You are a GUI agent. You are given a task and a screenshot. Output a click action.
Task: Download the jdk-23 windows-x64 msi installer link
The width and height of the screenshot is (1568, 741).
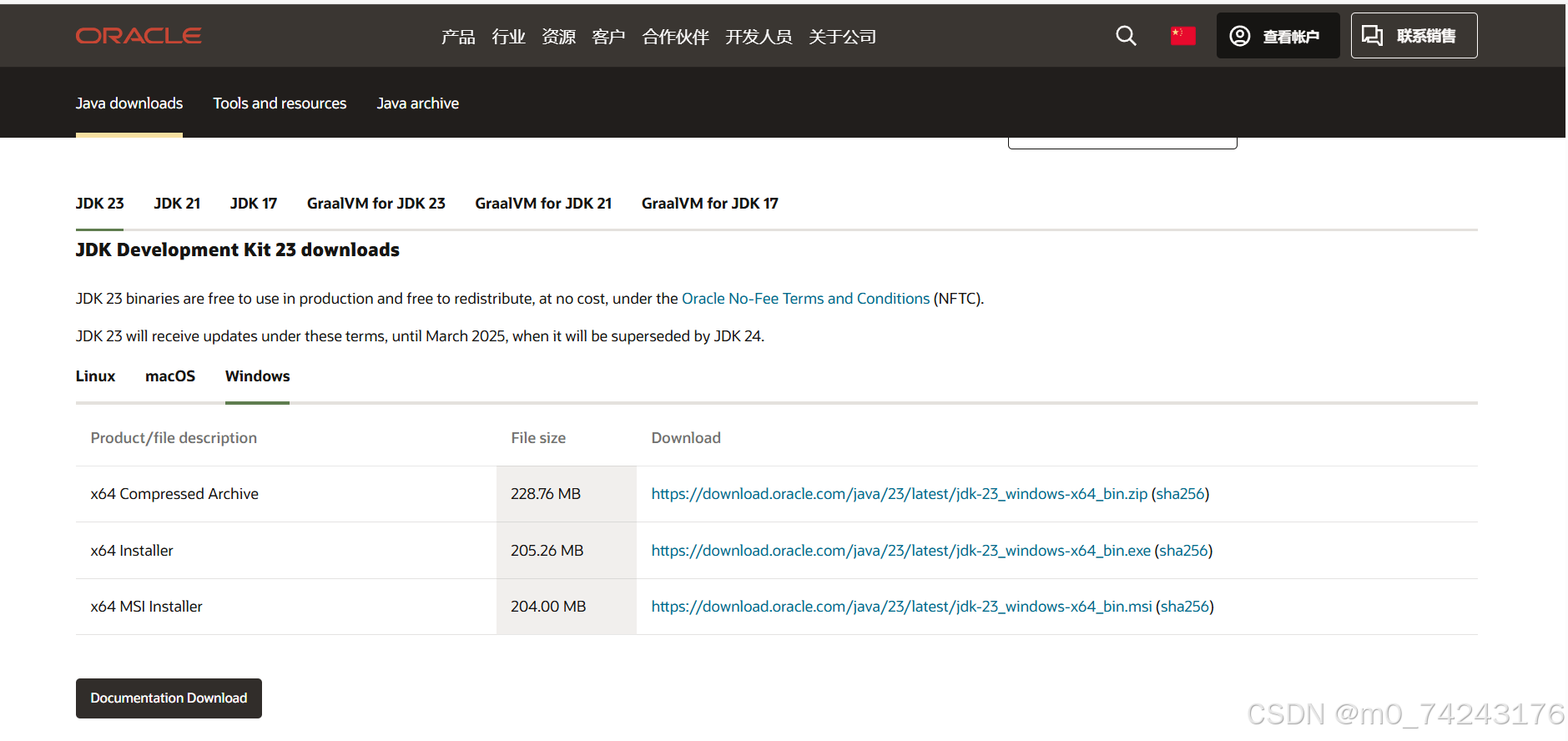tap(901, 607)
